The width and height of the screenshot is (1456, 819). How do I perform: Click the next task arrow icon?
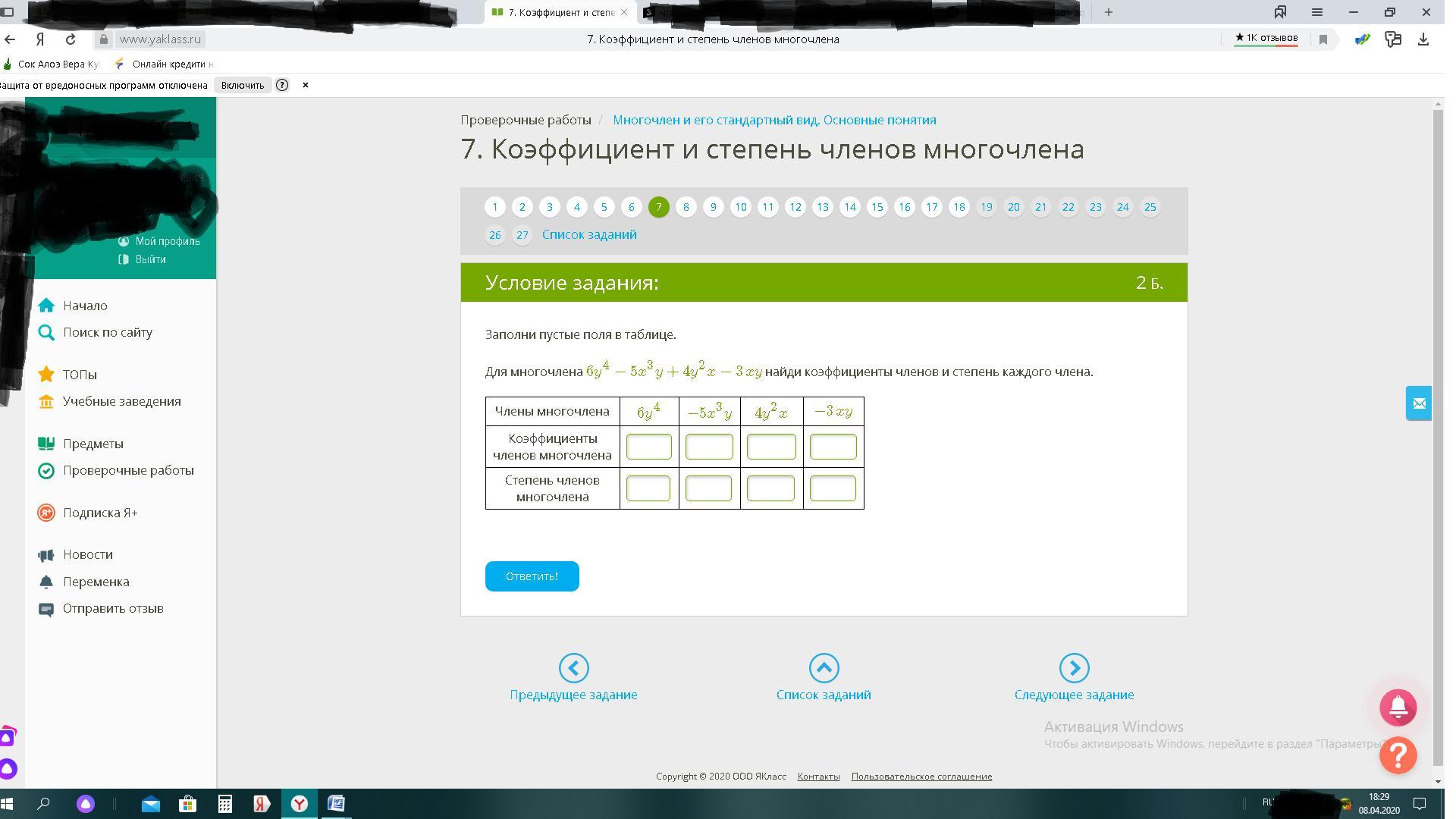1074,668
